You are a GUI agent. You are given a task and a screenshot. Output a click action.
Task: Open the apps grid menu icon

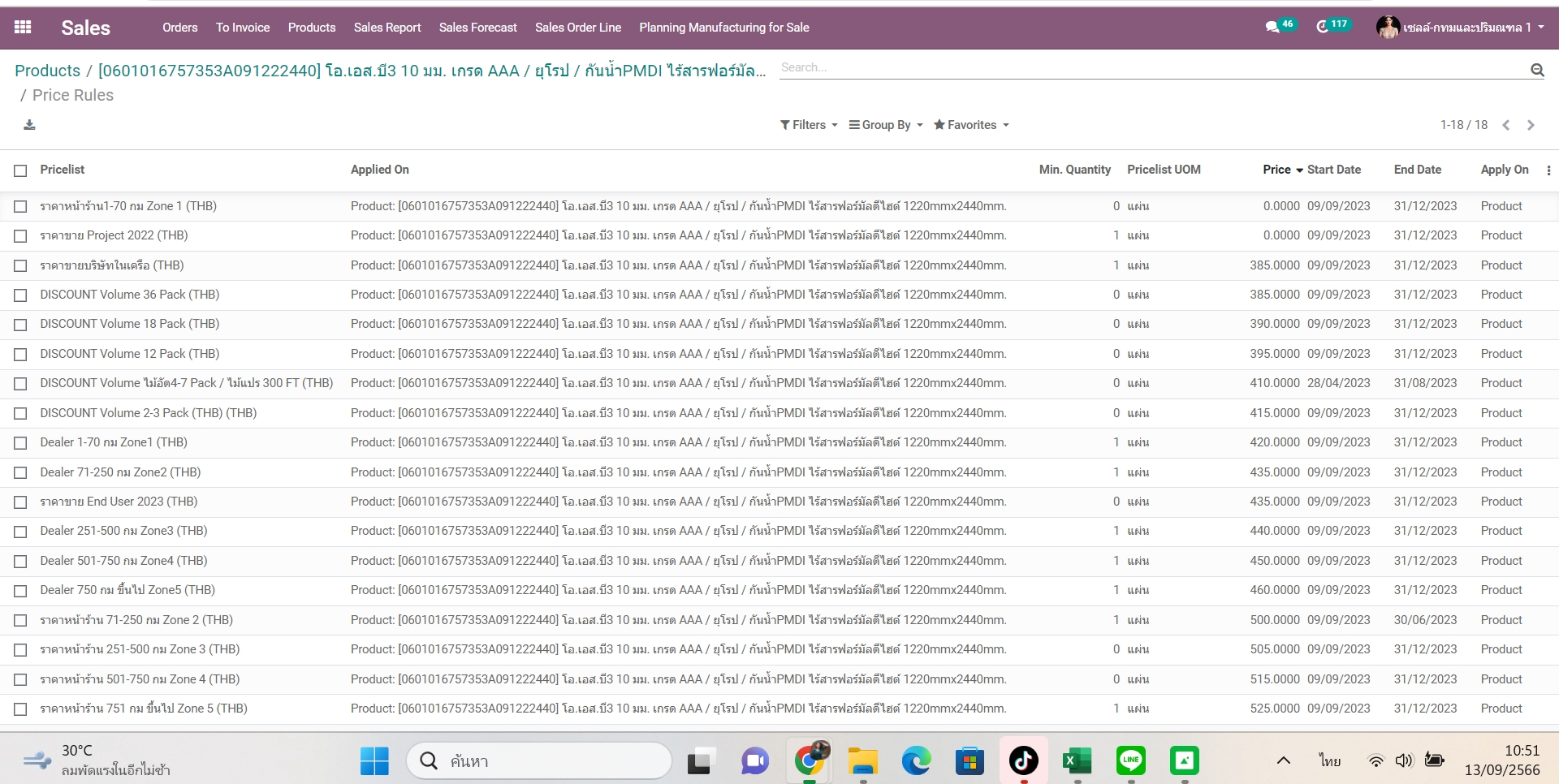coord(23,28)
